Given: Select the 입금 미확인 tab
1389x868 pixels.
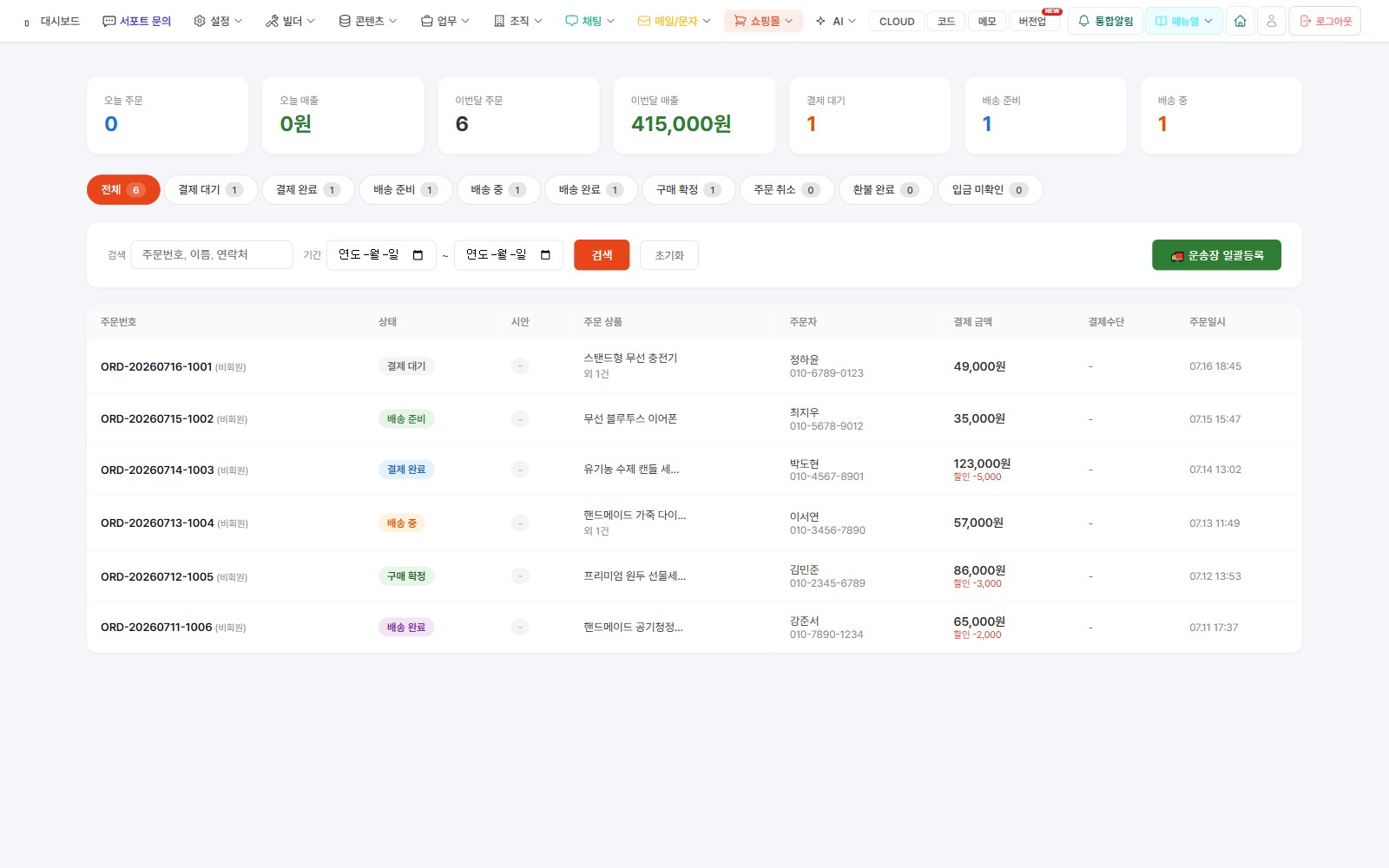Looking at the screenshot, I should pos(990,190).
